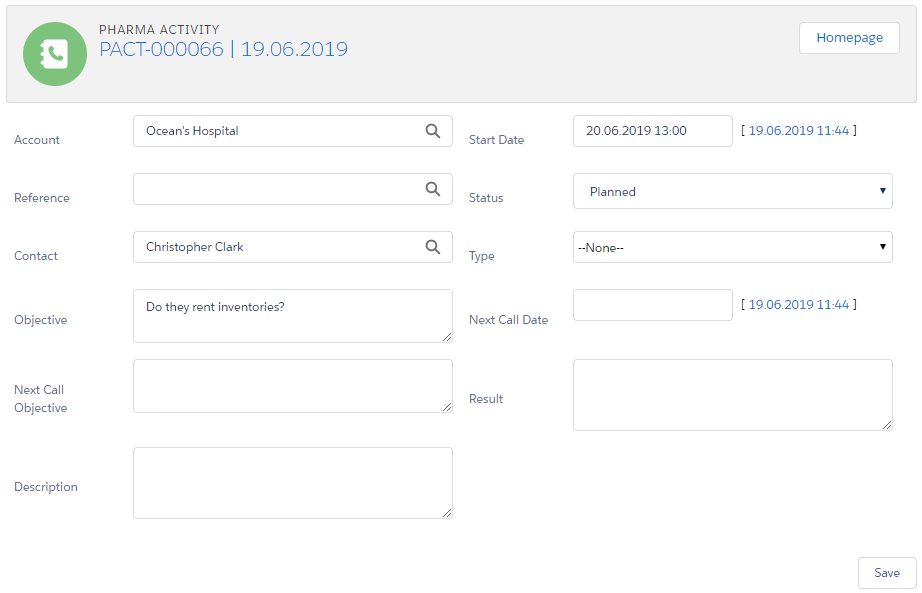Viewport: 922px width, 593px height.
Task: Click into the empty Next Call Date field
Action: click(x=652, y=305)
